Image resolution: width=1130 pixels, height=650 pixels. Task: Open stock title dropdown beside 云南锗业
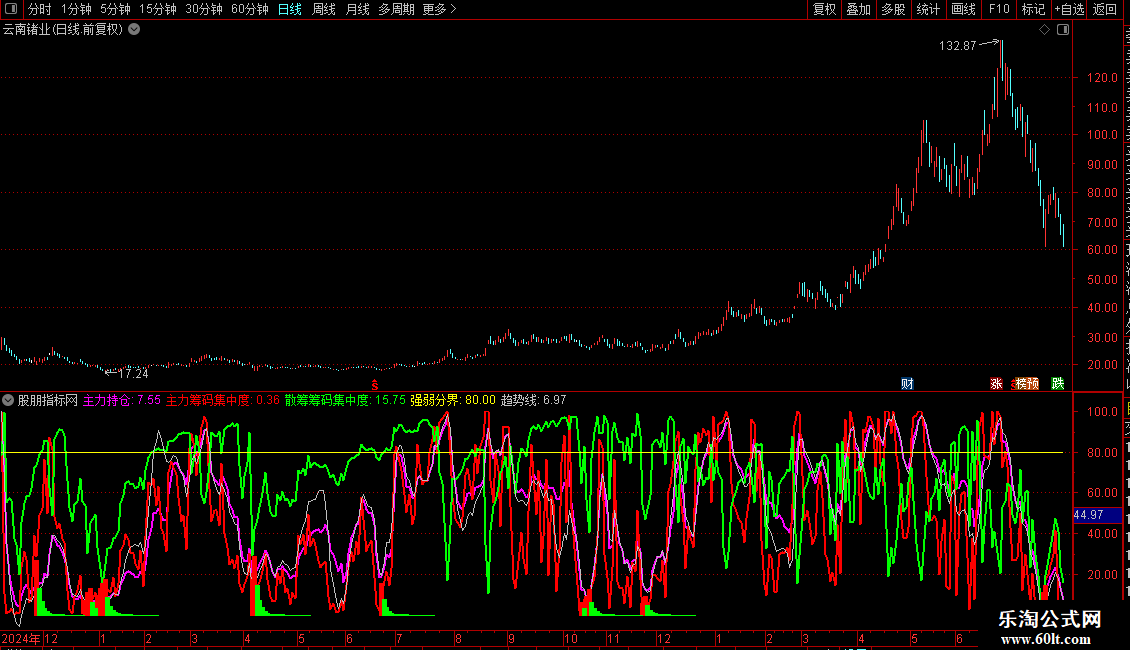point(134,30)
